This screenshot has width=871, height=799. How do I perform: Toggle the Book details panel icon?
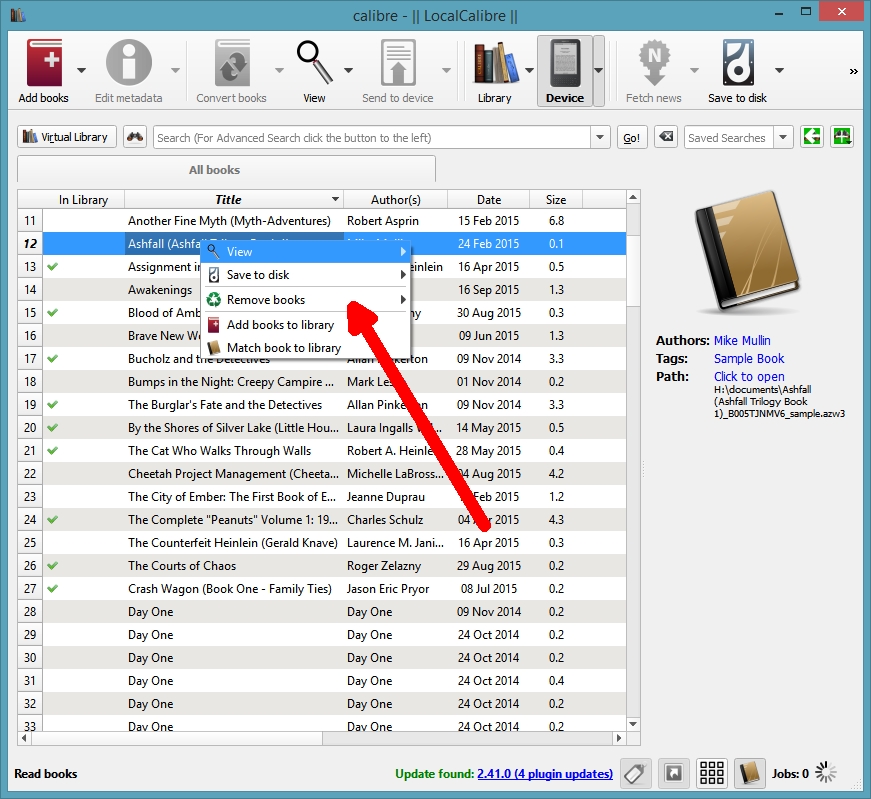pyautogui.click(x=749, y=773)
